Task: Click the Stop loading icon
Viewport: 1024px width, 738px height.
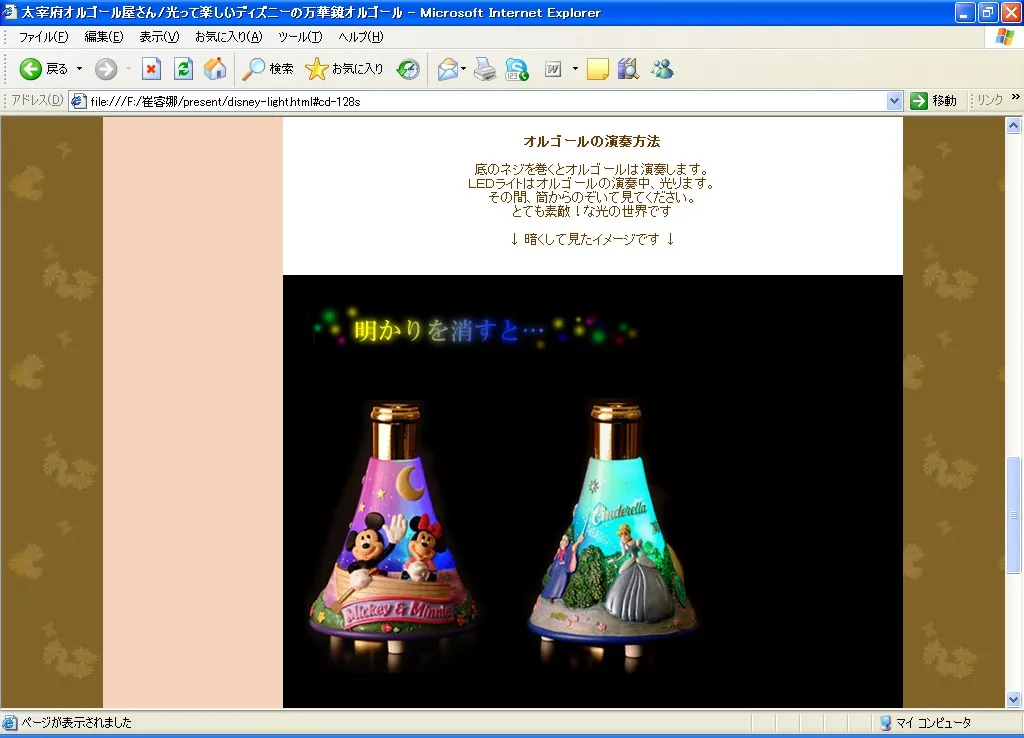Action: 152,69
